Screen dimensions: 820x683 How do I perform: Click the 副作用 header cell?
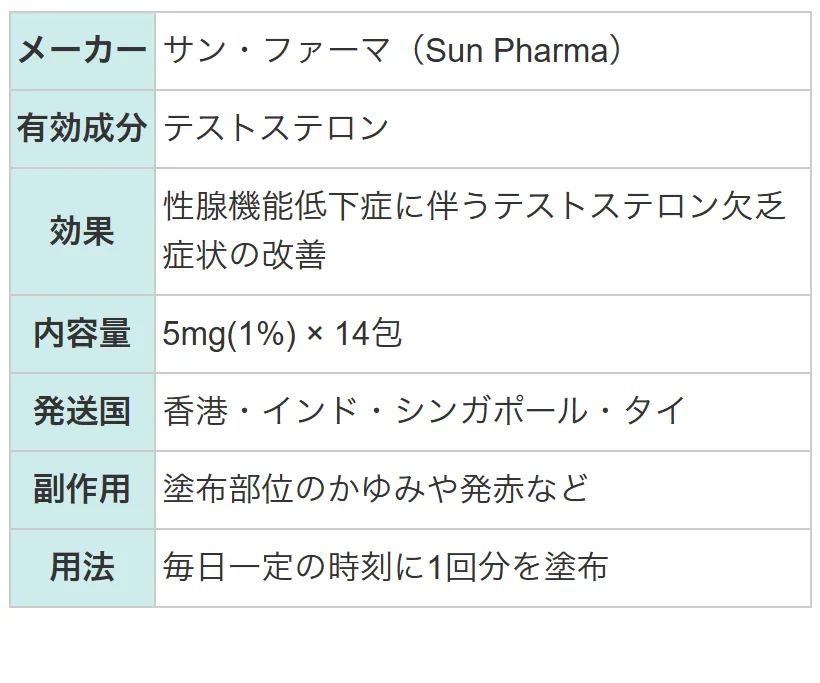point(82,490)
